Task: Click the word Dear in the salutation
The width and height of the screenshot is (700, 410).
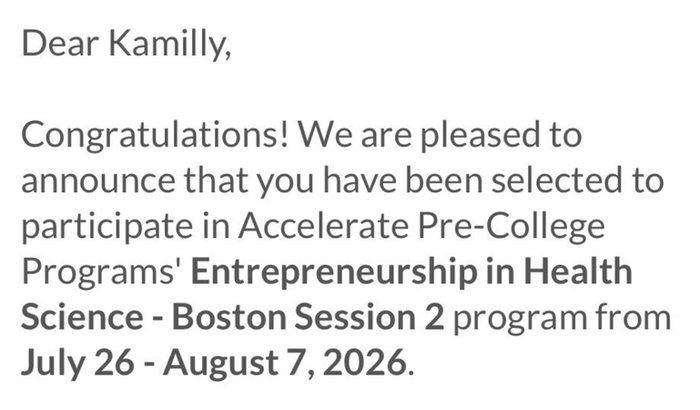Action: click(55, 45)
